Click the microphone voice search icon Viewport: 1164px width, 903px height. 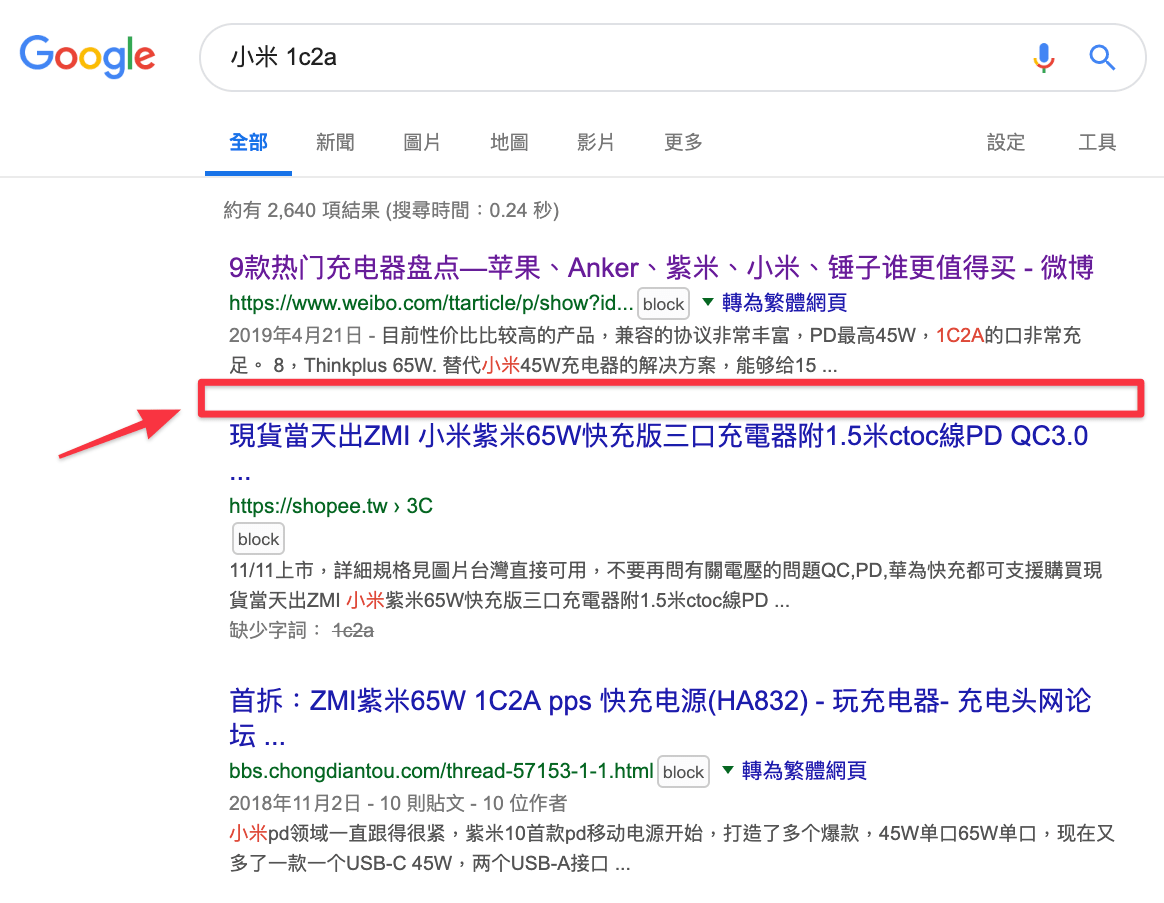[1043, 57]
